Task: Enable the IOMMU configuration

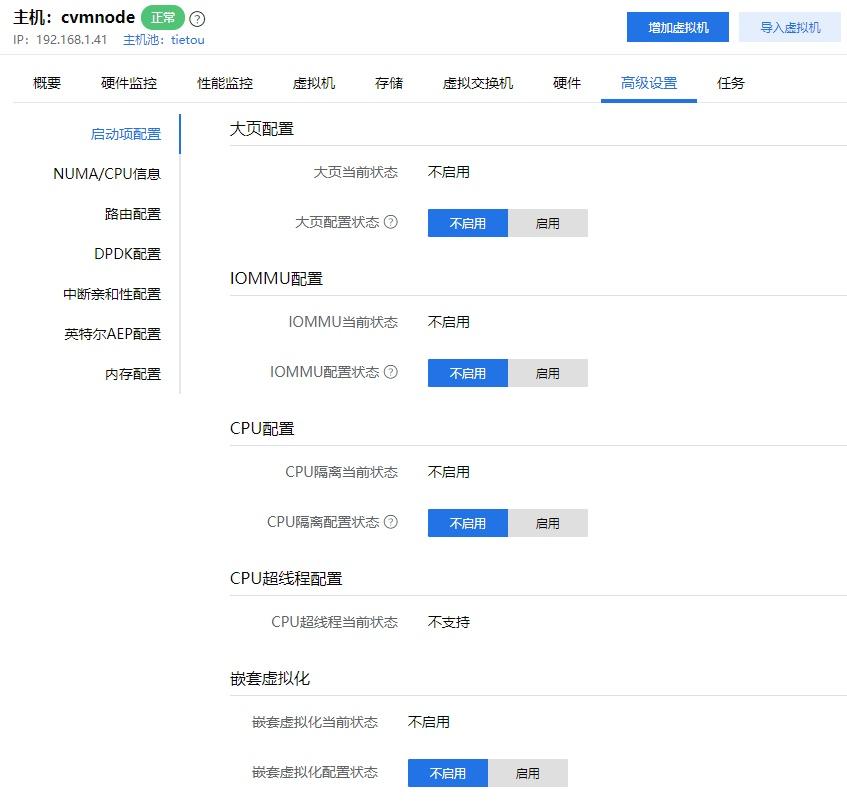Action: click(547, 372)
